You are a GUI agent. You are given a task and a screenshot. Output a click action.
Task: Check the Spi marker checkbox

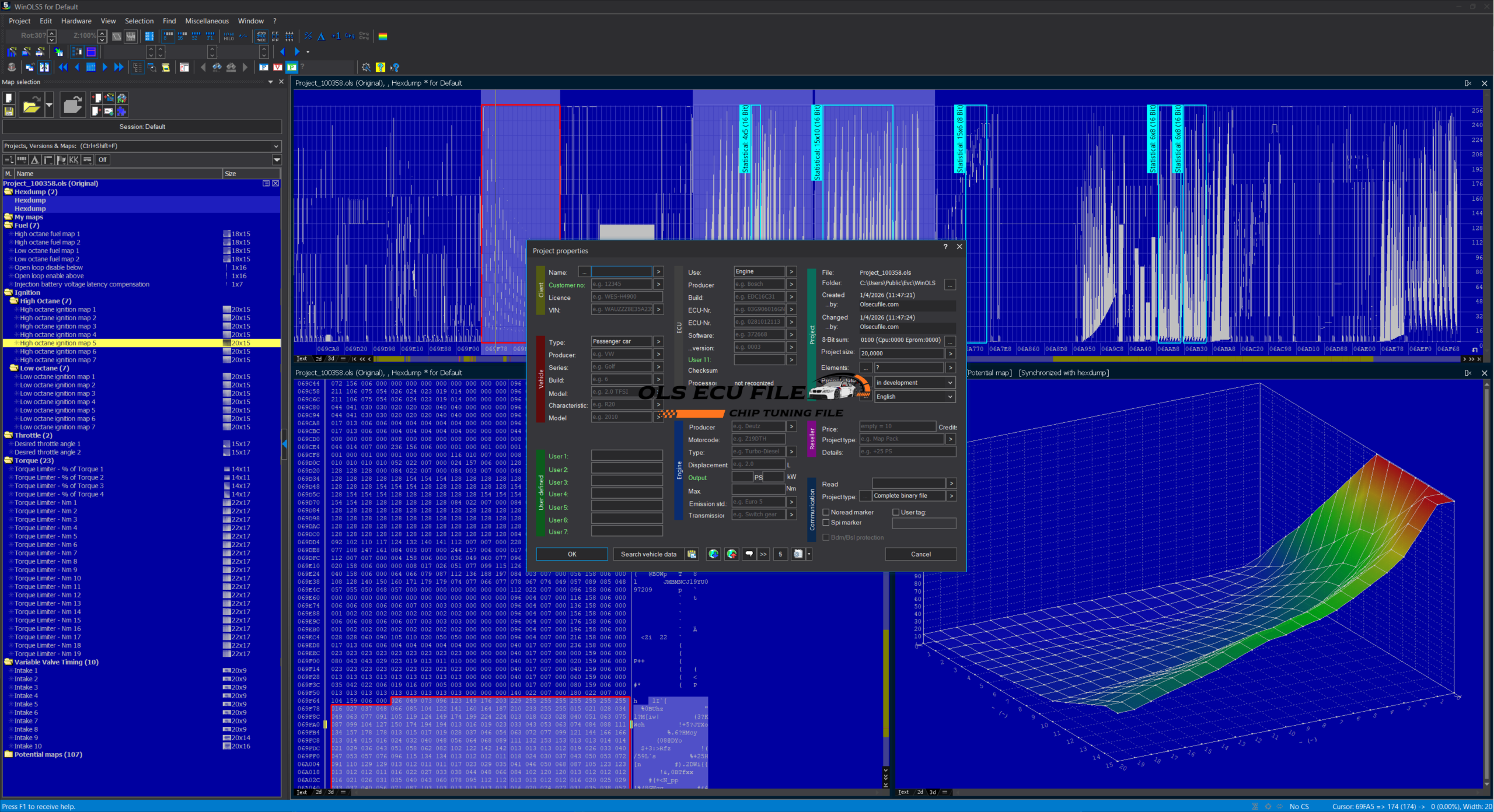click(826, 523)
